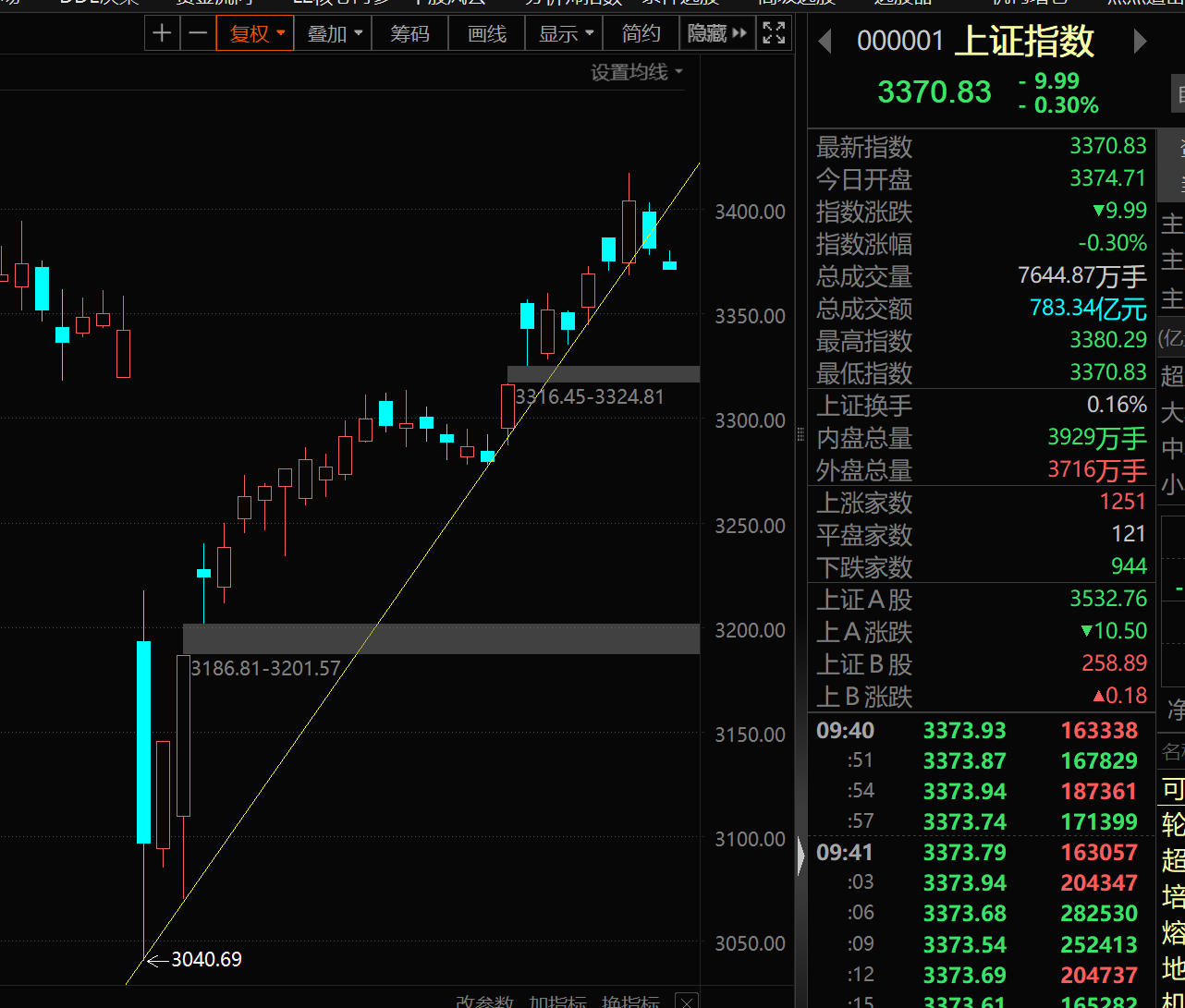Click the 上涨家数 value 1251
Viewport: 1185px width, 1008px height.
tap(1122, 502)
